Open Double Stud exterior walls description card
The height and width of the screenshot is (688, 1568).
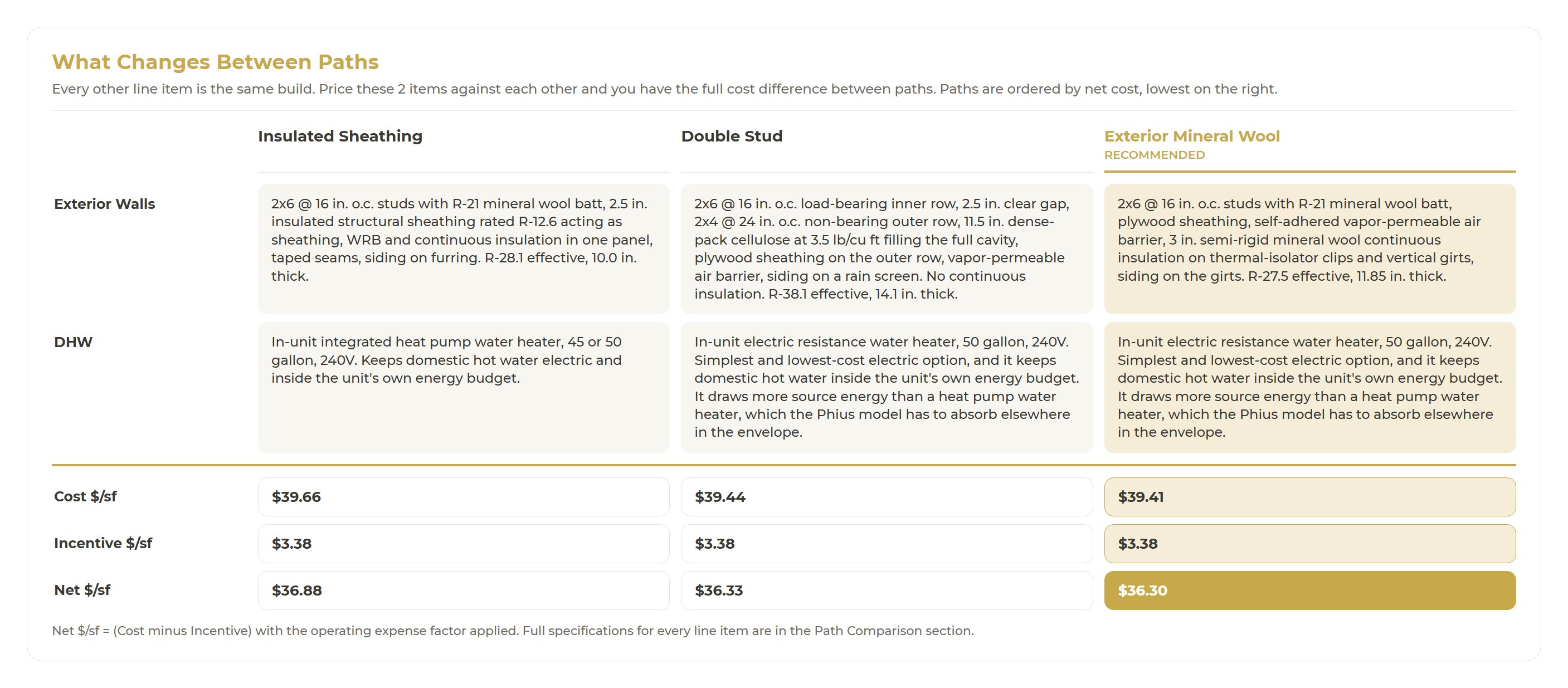click(887, 249)
